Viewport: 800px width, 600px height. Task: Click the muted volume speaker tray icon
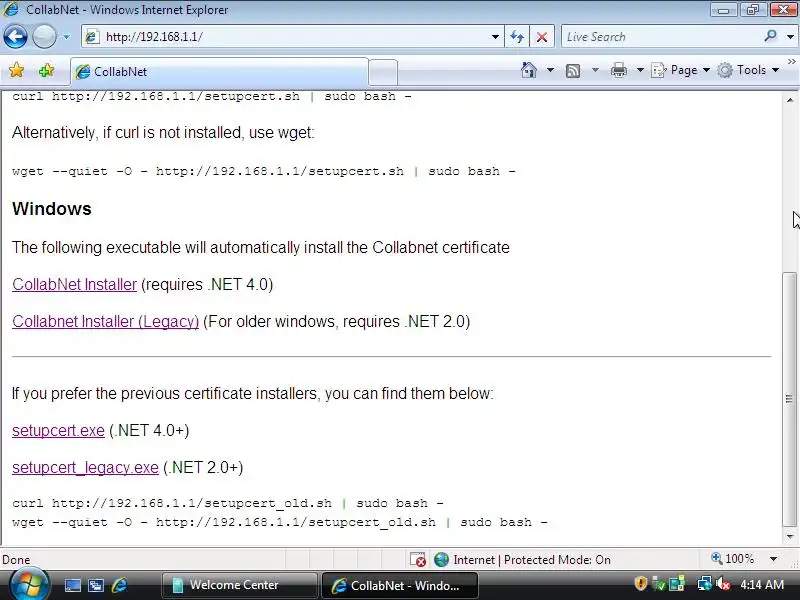[x=723, y=584]
